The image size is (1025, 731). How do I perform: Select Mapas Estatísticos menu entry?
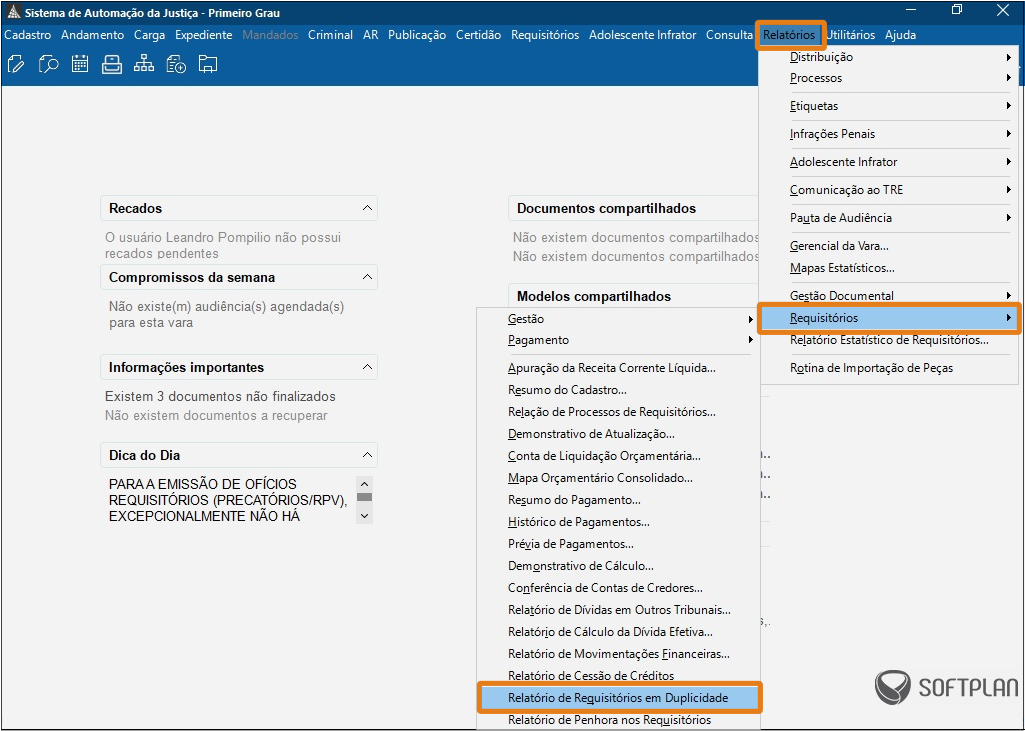[889, 268]
